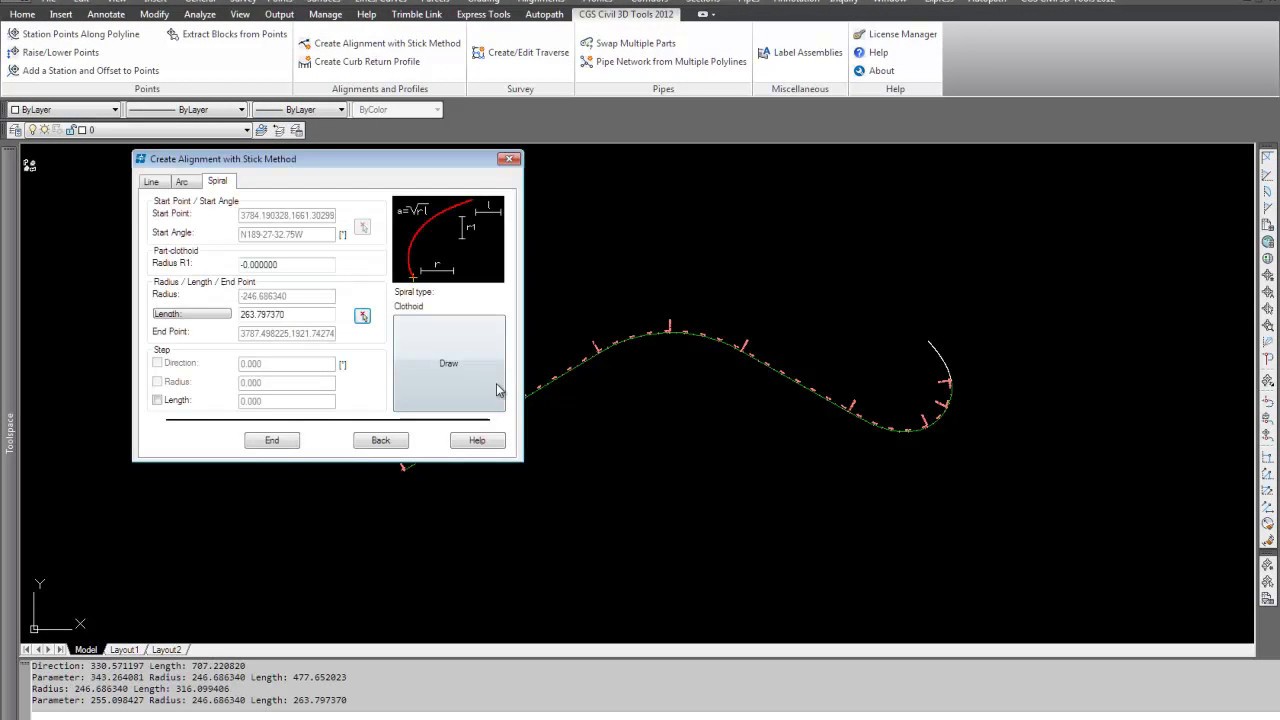This screenshot has height=720, width=1280.
Task: Click the Draw button
Action: coord(449,363)
